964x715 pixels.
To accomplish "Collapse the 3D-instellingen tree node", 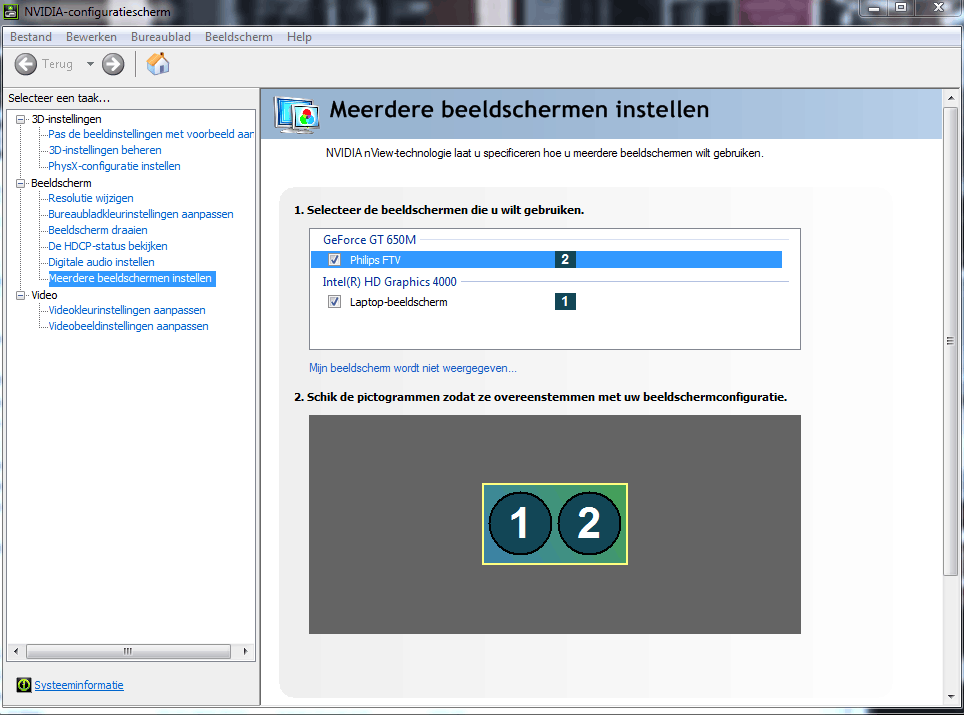I will tap(21, 119).
